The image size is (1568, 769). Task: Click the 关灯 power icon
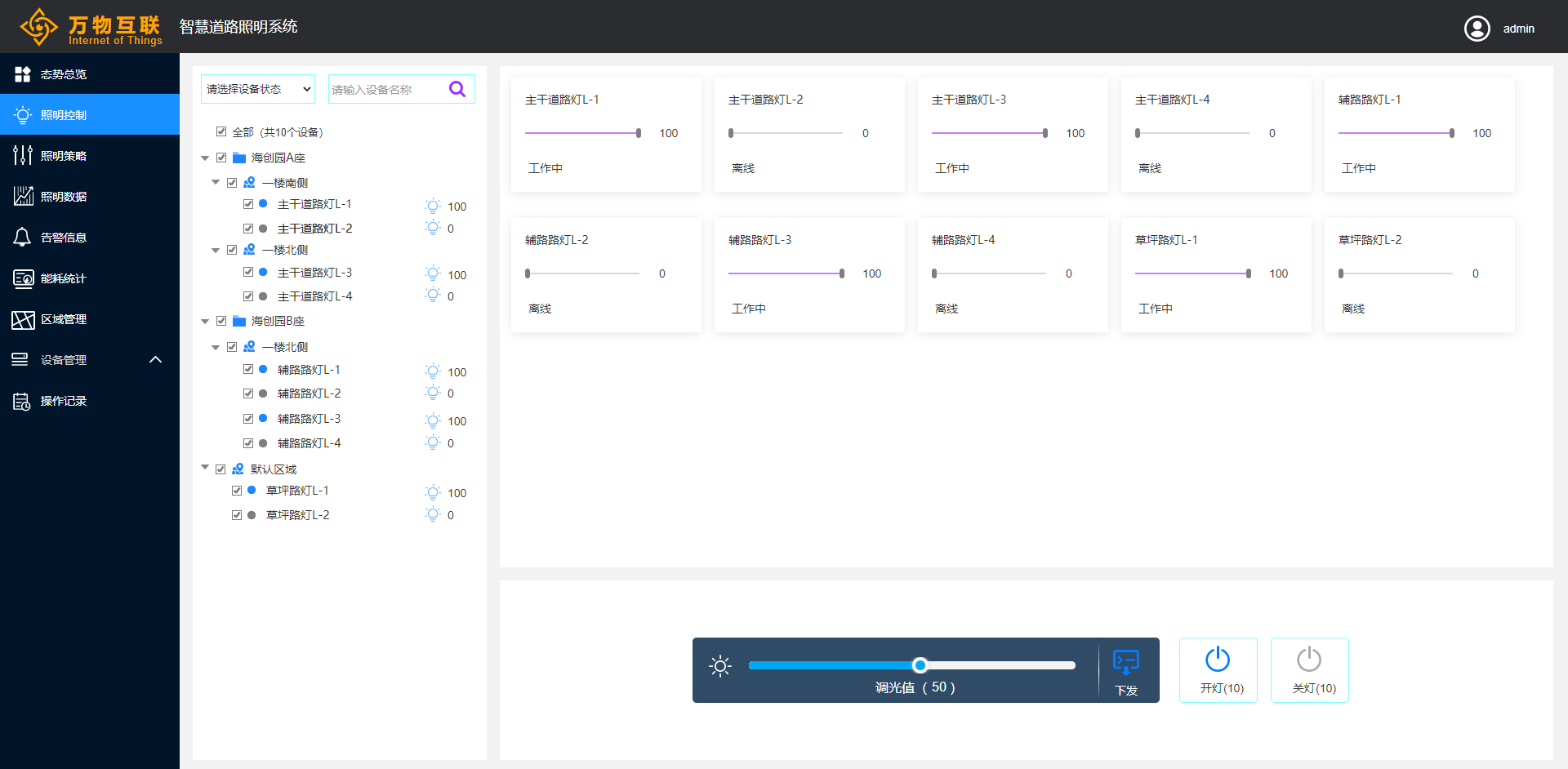[x=1309, y=660]
